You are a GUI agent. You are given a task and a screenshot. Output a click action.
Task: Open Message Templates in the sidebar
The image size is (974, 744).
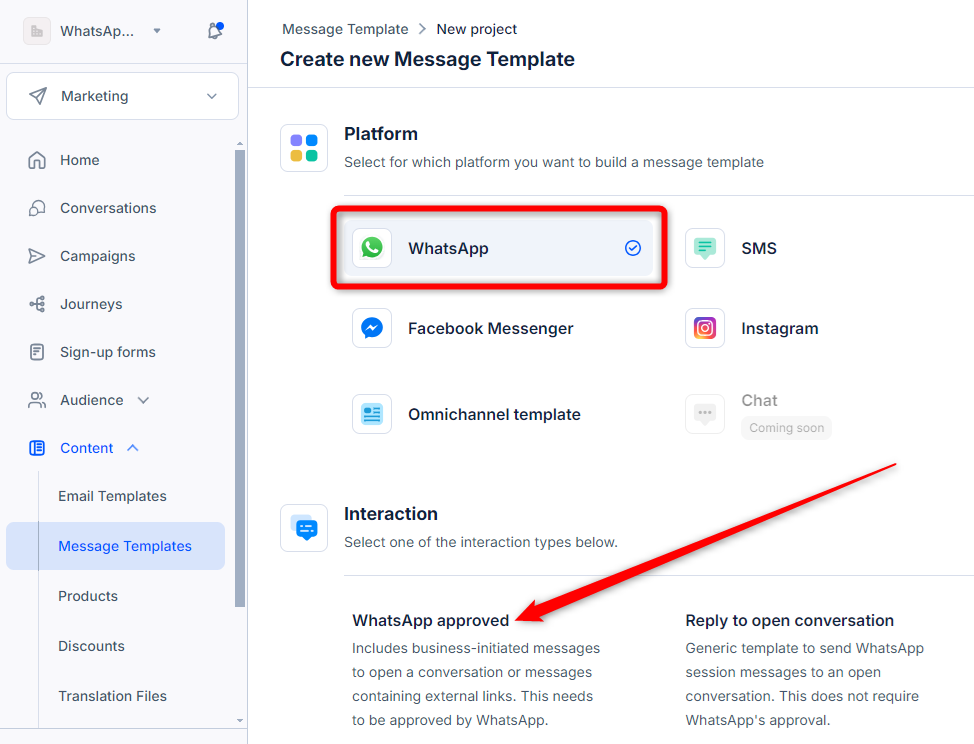coord(116,546)
